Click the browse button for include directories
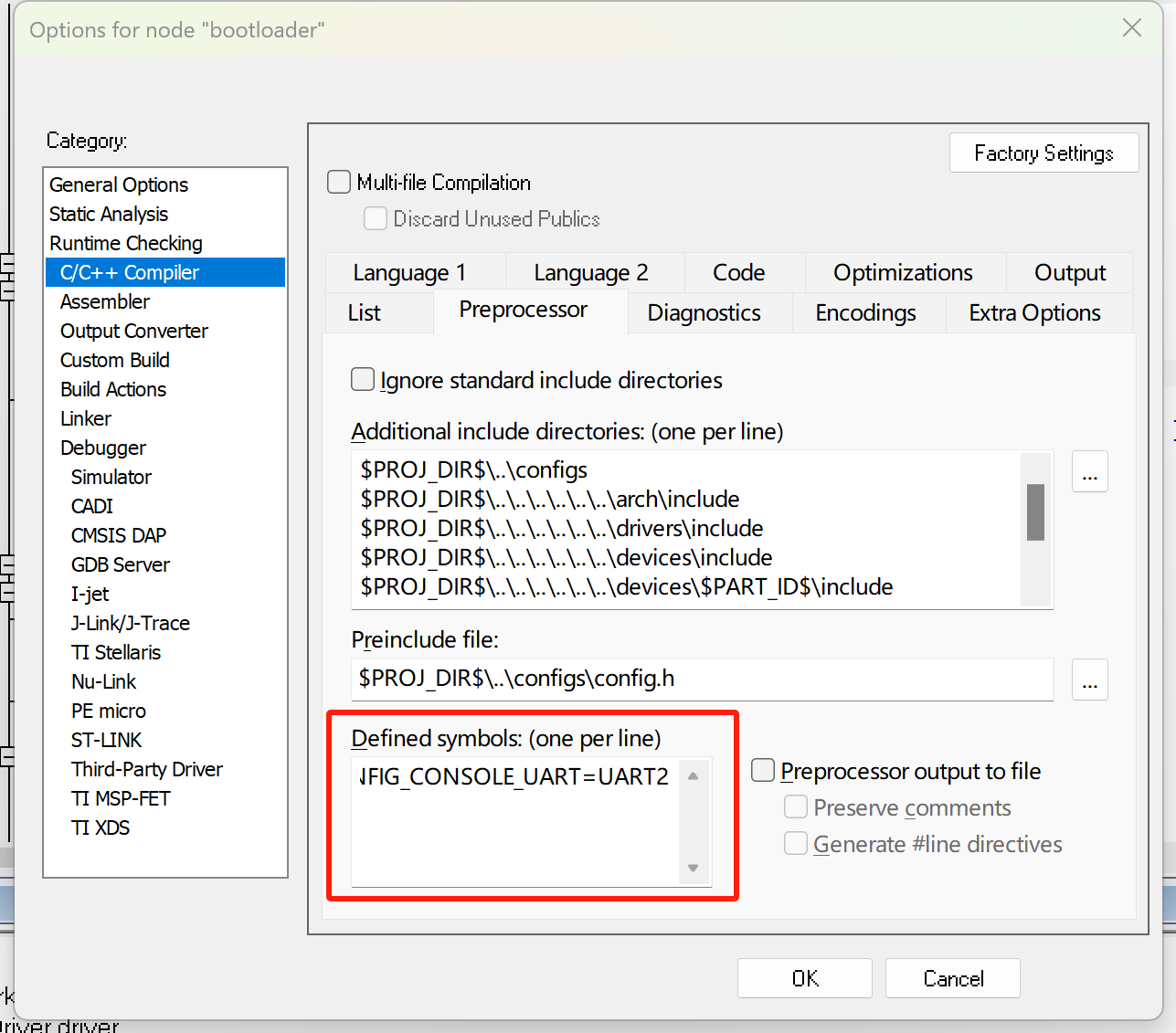The width and height of the screenshot is (1176, 1033). click(1089, 472)
